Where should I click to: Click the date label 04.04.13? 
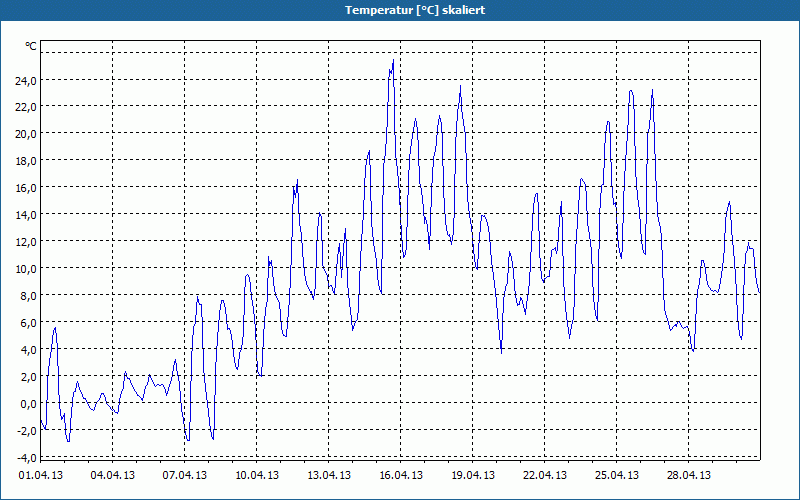(x=113, y=476)
